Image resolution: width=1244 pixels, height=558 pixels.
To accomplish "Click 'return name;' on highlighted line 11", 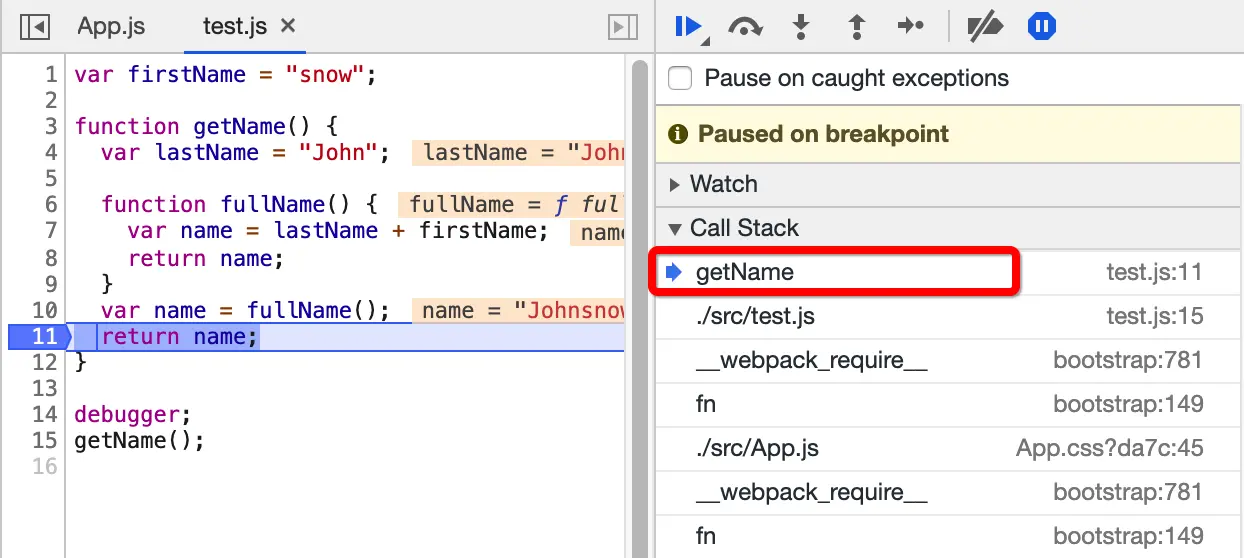I will [179, 337].
